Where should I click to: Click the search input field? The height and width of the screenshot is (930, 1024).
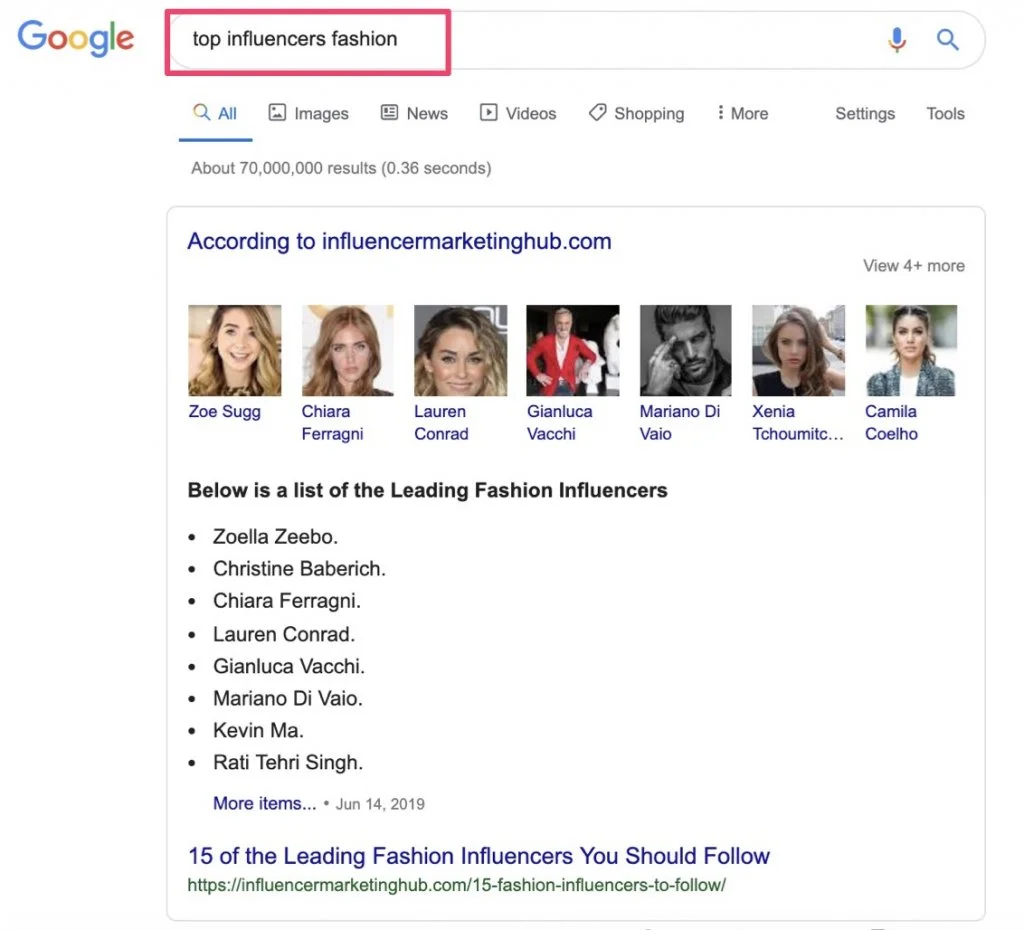(575, 40)
